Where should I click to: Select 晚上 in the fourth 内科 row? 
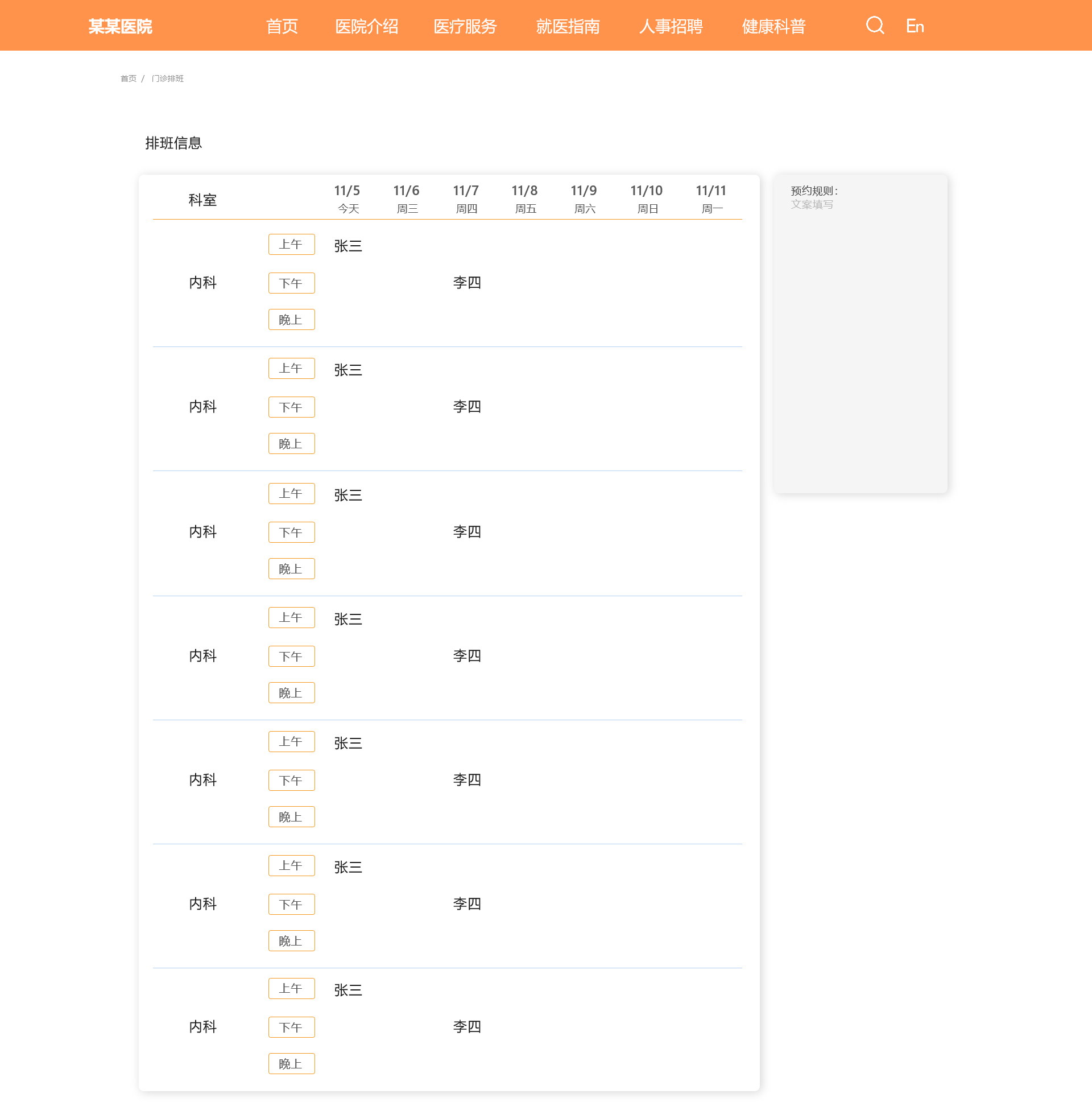point(291,693)
